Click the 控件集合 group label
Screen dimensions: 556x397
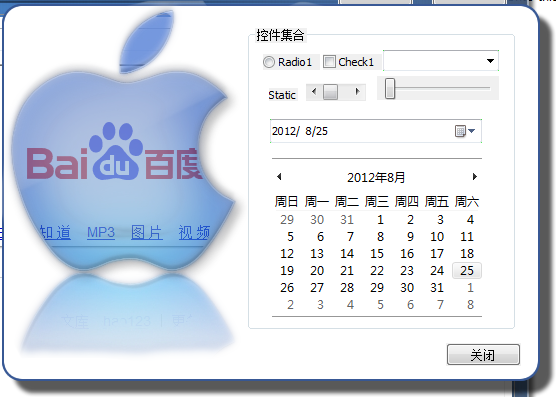(280, 35)
